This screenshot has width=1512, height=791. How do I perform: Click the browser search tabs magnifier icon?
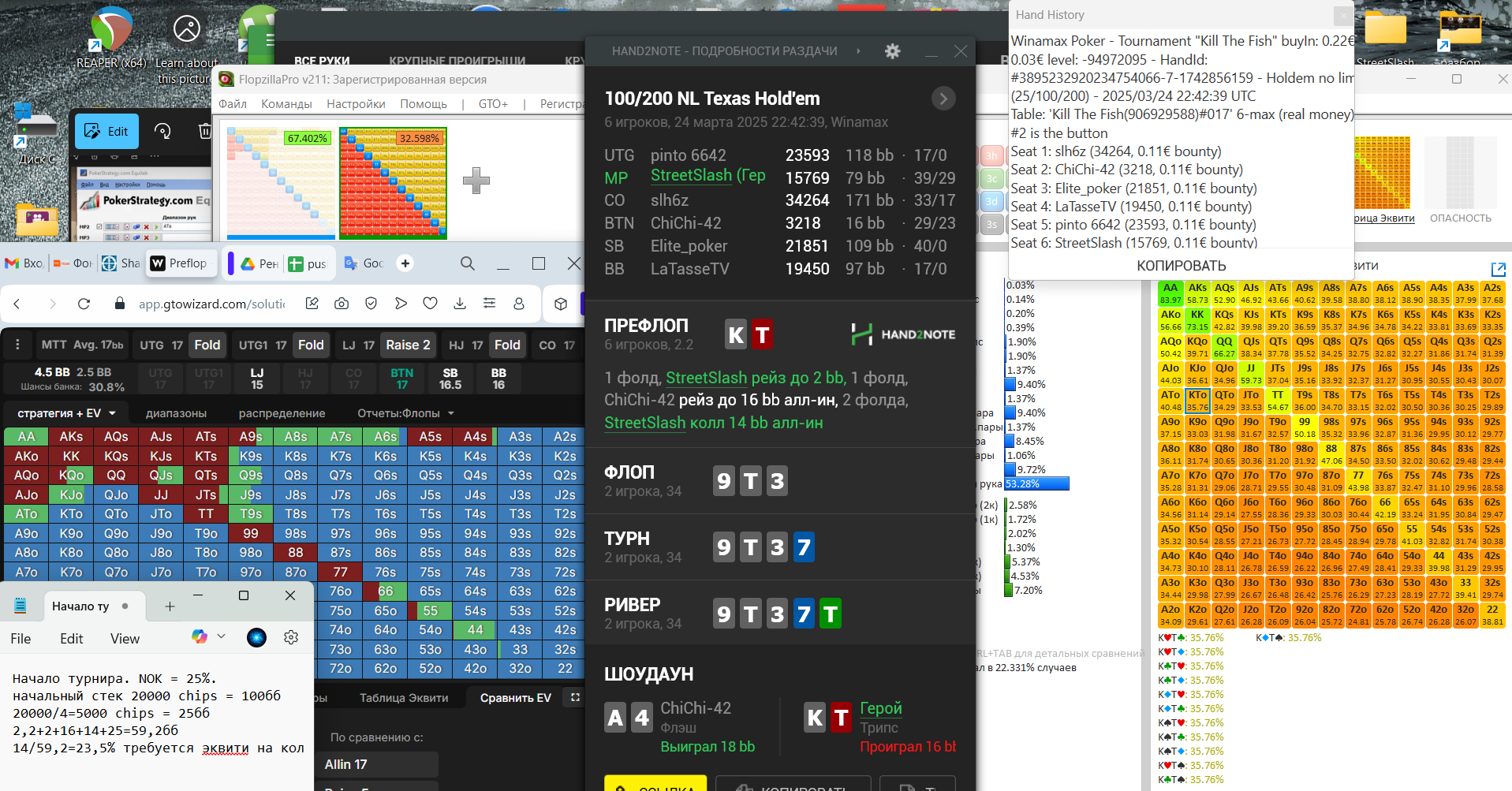coord(468,263)
